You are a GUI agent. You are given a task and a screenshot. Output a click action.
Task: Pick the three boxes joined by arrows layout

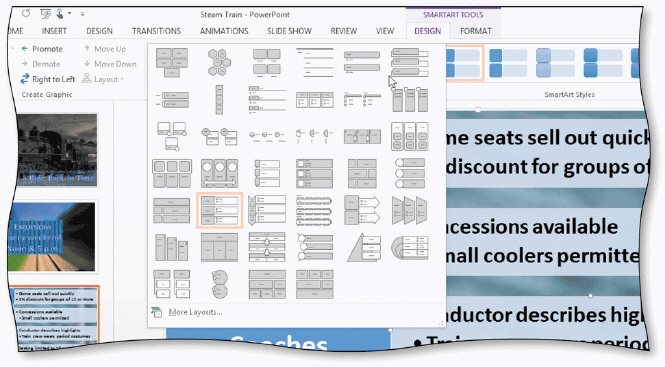362,136
